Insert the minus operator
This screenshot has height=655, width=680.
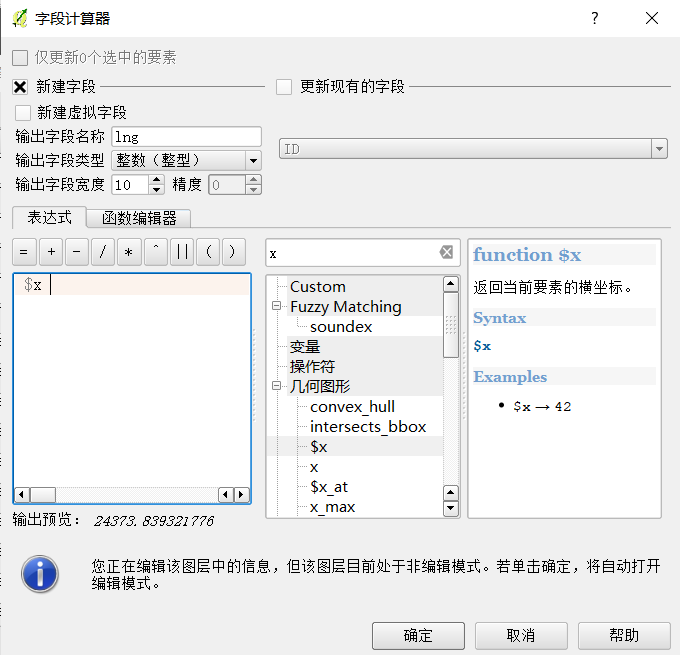pyautogui.click(x=77, y=252)
